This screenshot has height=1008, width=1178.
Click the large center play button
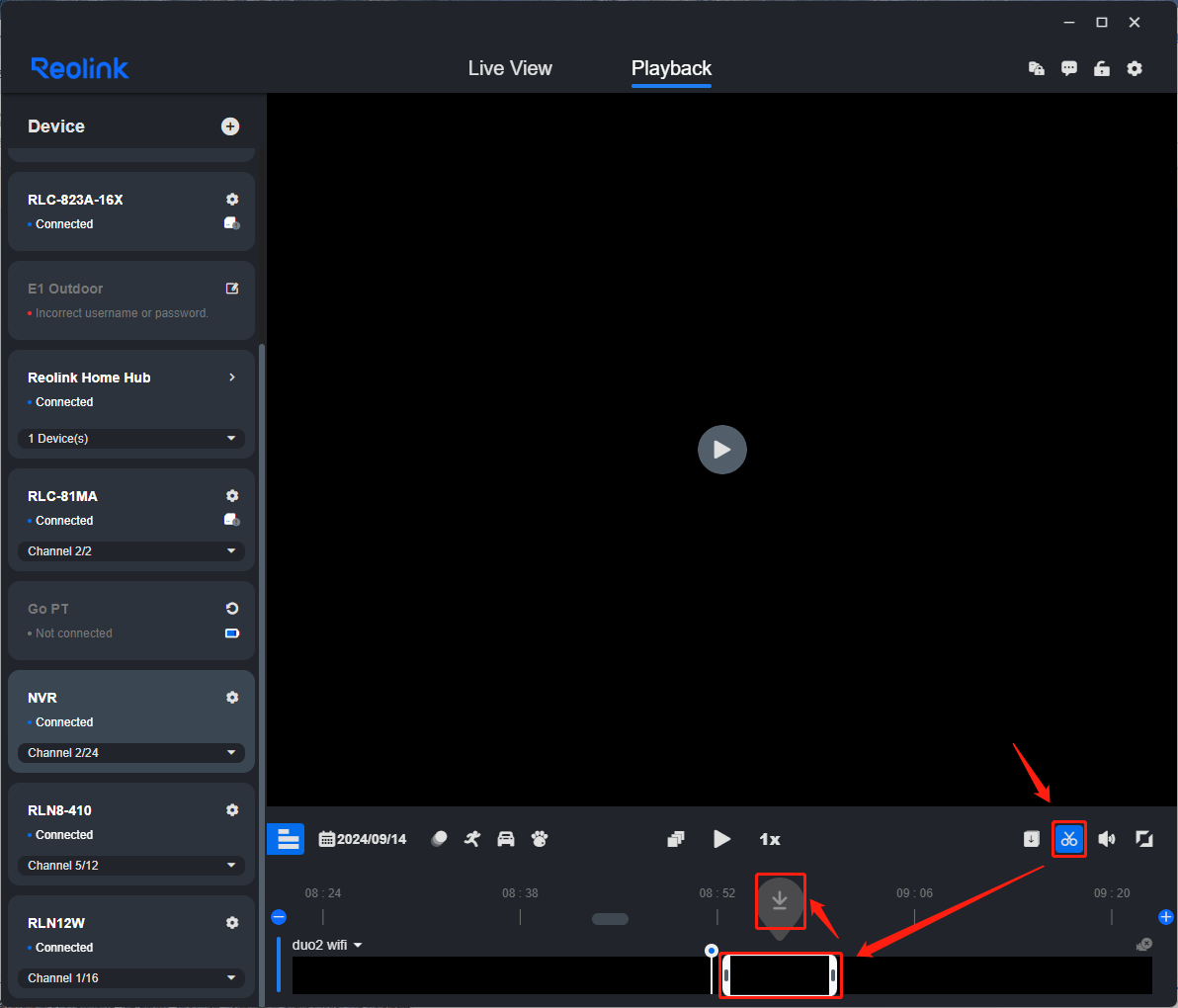(722, 450)
